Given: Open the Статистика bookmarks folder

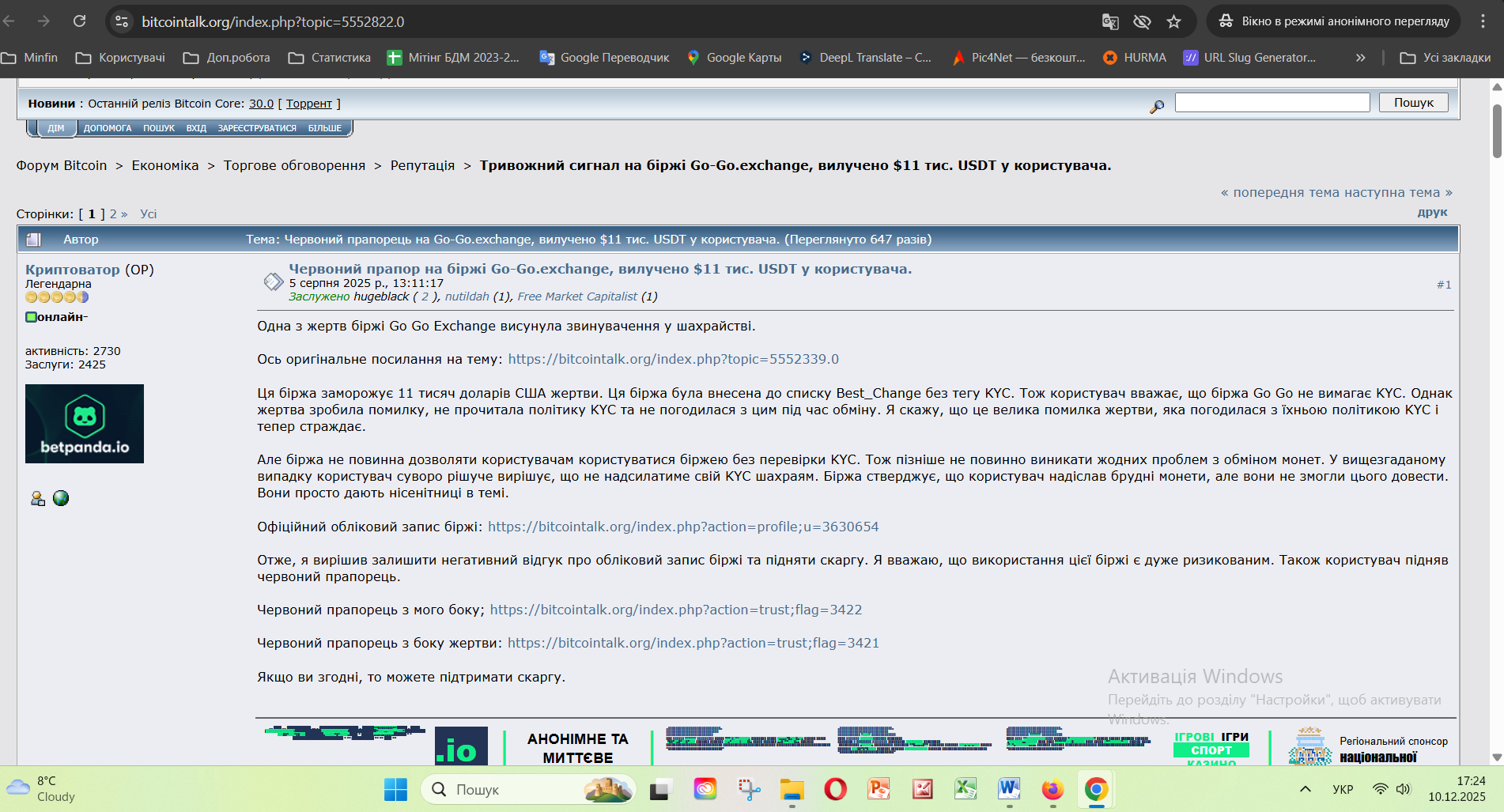Looking at the screenshot, I should click(x=330, y=58).
